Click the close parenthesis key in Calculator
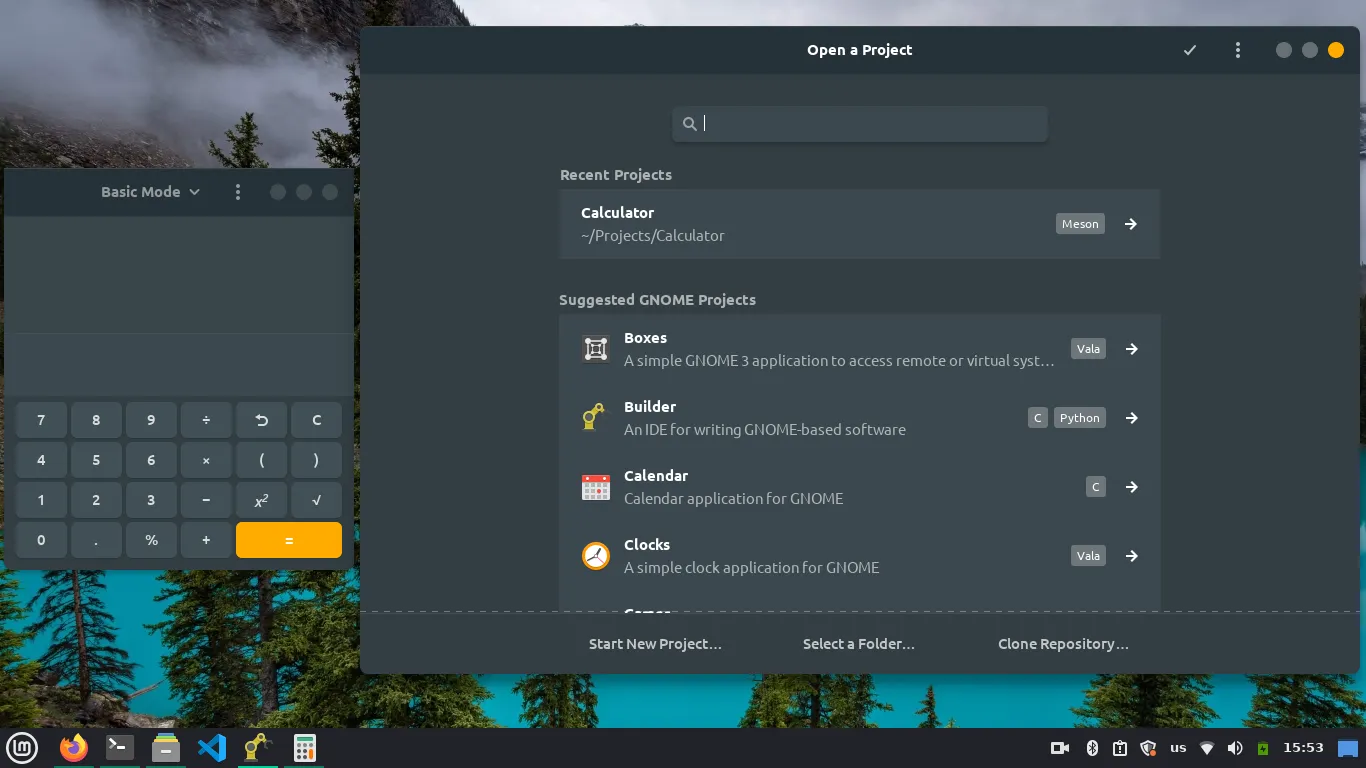Screen dimensions: 1366x768 tap(317, 460)
